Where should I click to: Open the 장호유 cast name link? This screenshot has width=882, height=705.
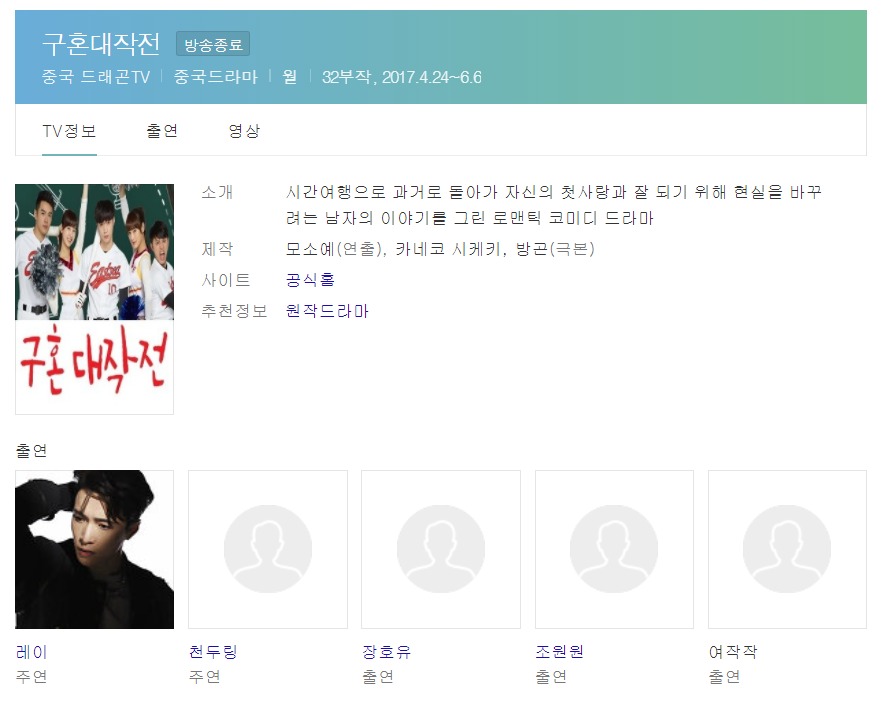pyautogui.click(x=386, y=652)
